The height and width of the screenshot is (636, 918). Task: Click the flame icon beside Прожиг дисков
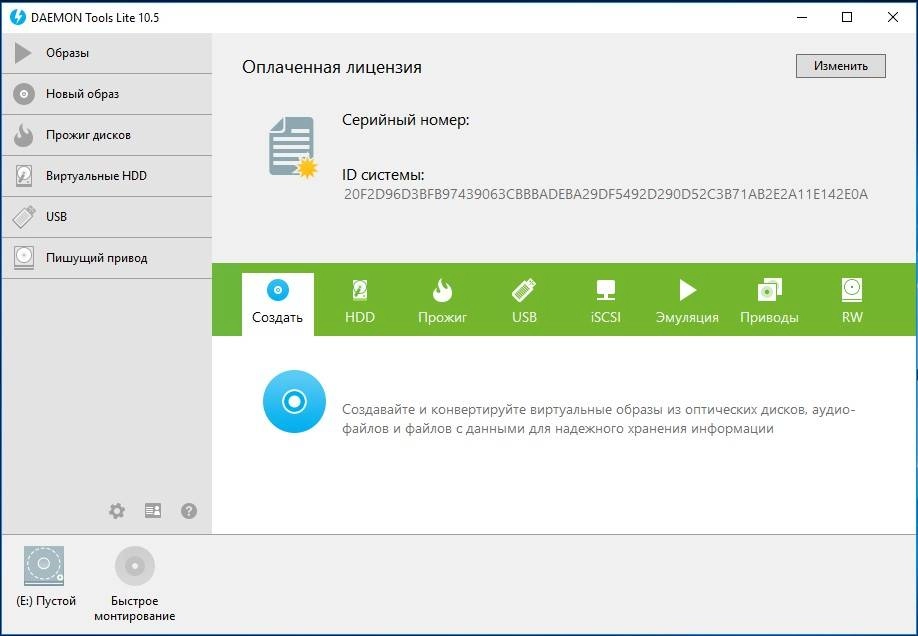coord(23,135)
